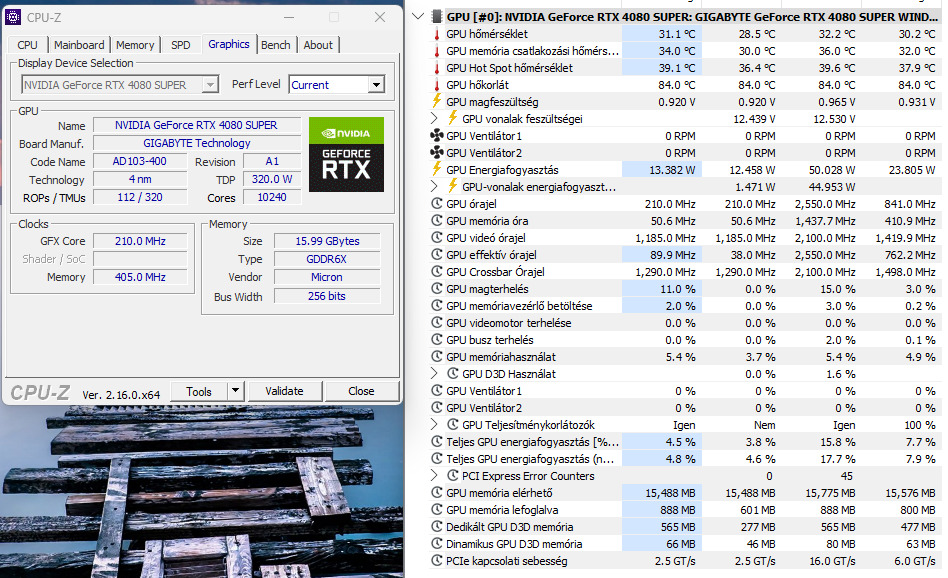The width and height of the screenshot is (948, 578).
Task: Collapse the GPU [#0] NVIDIA GeForce sensor group
Action: tap(418, 16)
